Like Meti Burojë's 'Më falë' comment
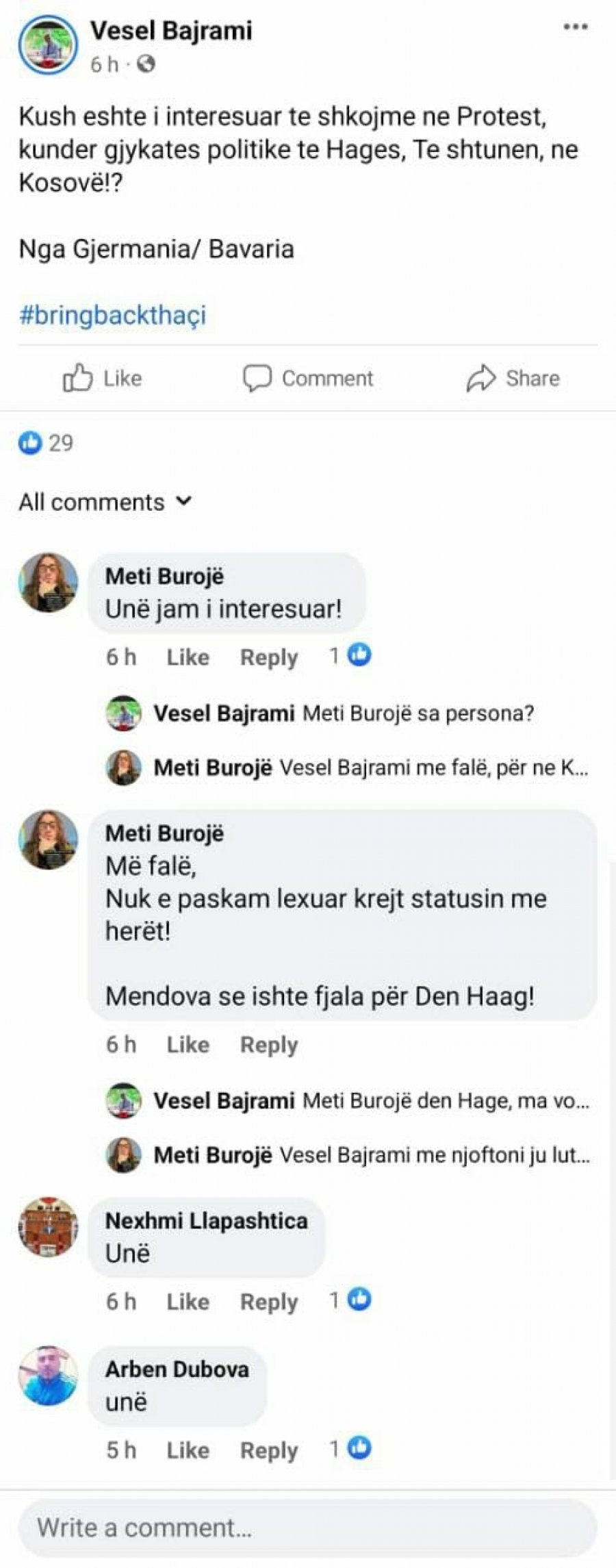The image size is (616, 1568). pos(188,1044)
